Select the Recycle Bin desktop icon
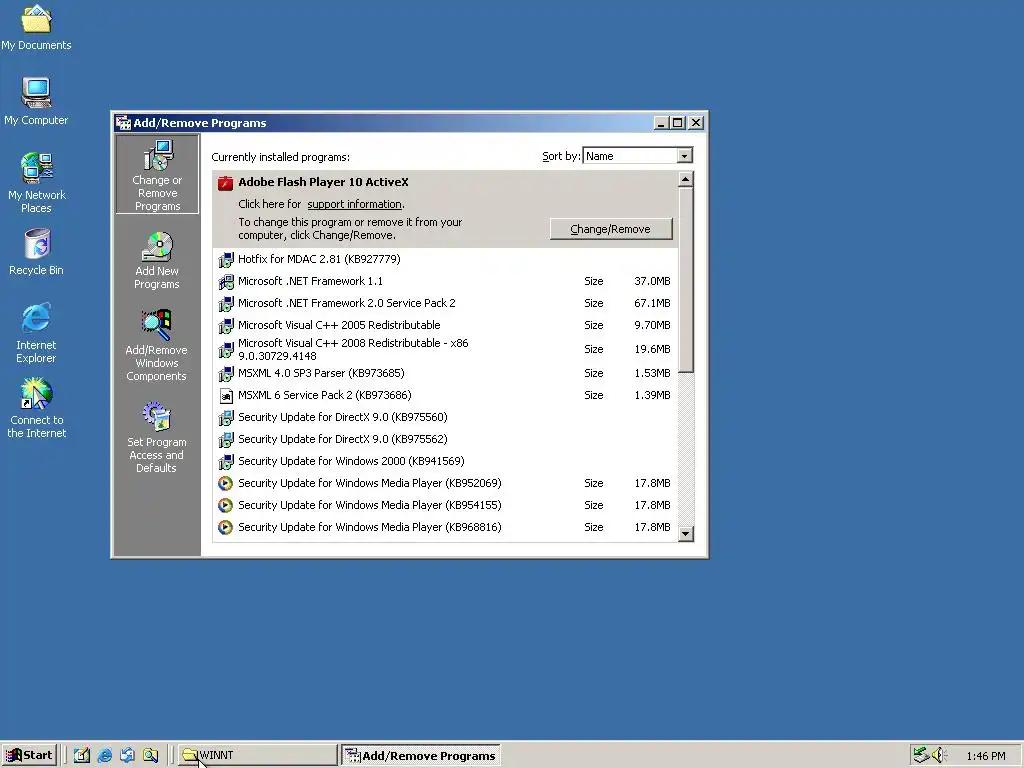1024x768 pixels. tap(37, 251)
